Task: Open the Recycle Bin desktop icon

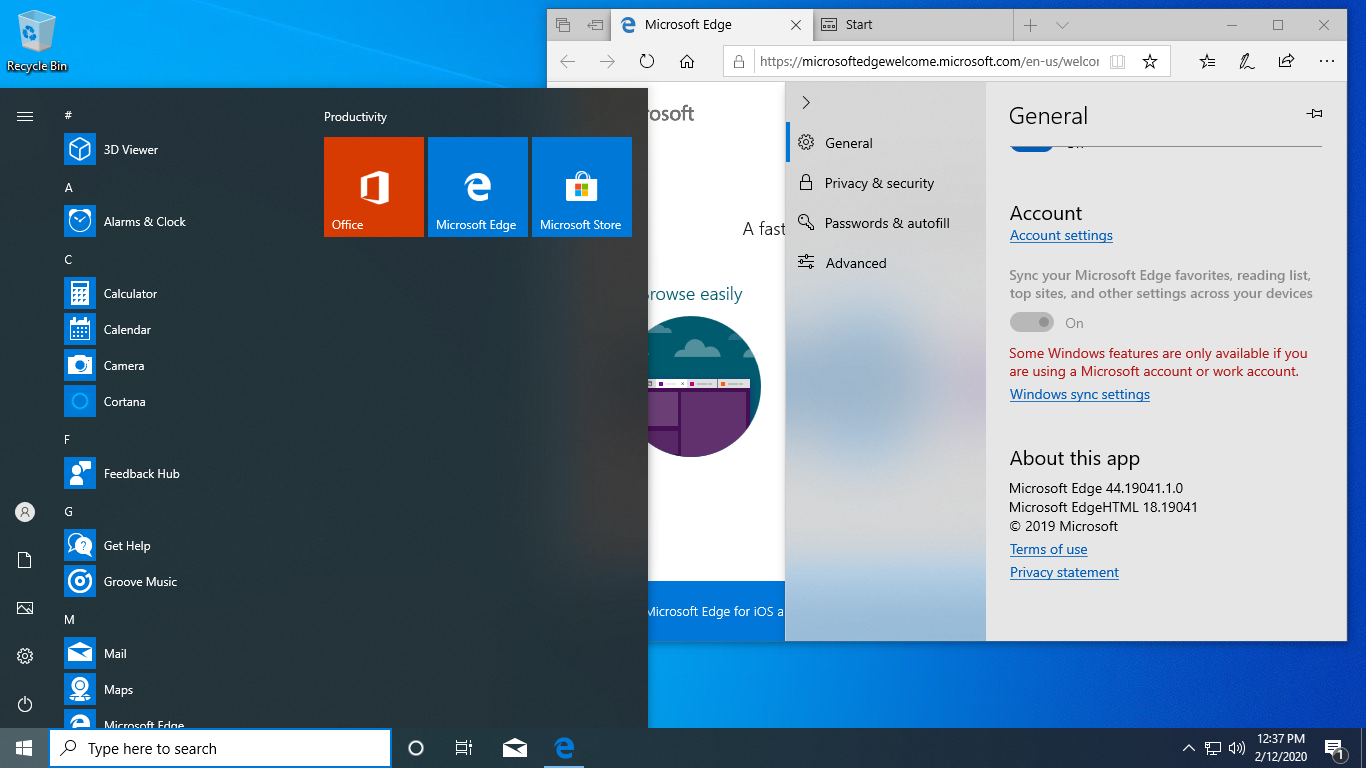Action: pyautogui.click(x=37, y=43)
